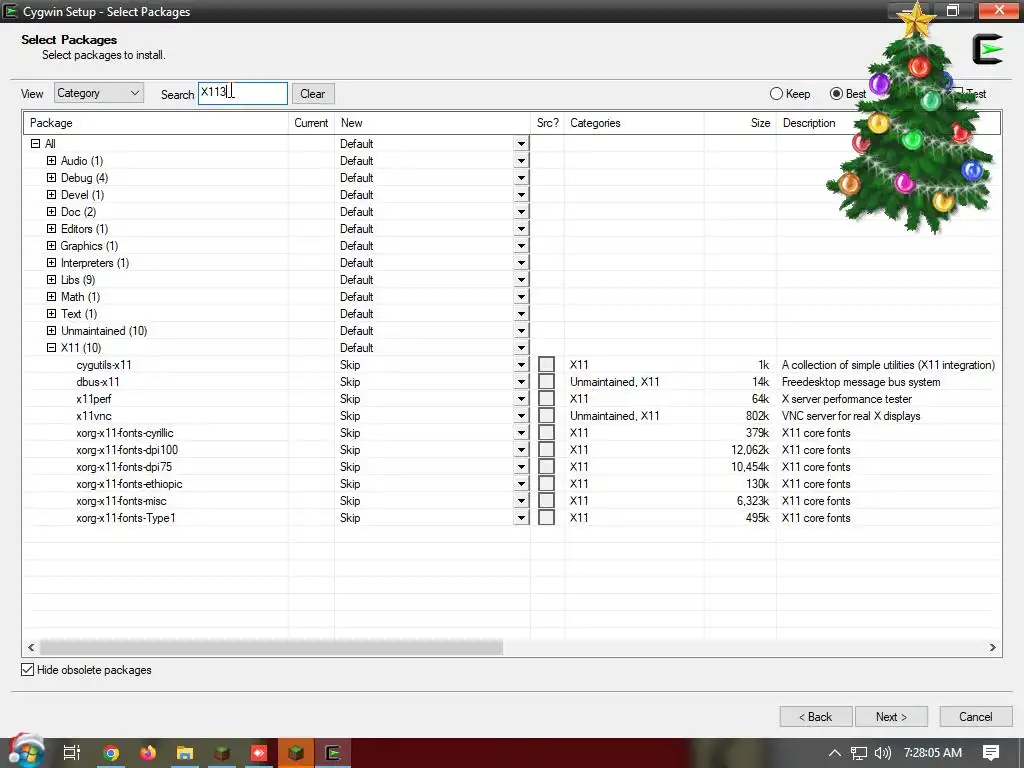This screenshot has height=768, width=1024.
Task: Click the scroll left arrow of package list
Action: coord(31,647)
